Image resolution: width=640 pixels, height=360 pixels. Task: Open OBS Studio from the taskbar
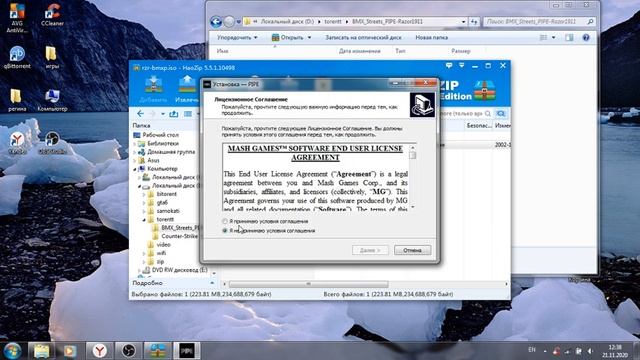128,351
